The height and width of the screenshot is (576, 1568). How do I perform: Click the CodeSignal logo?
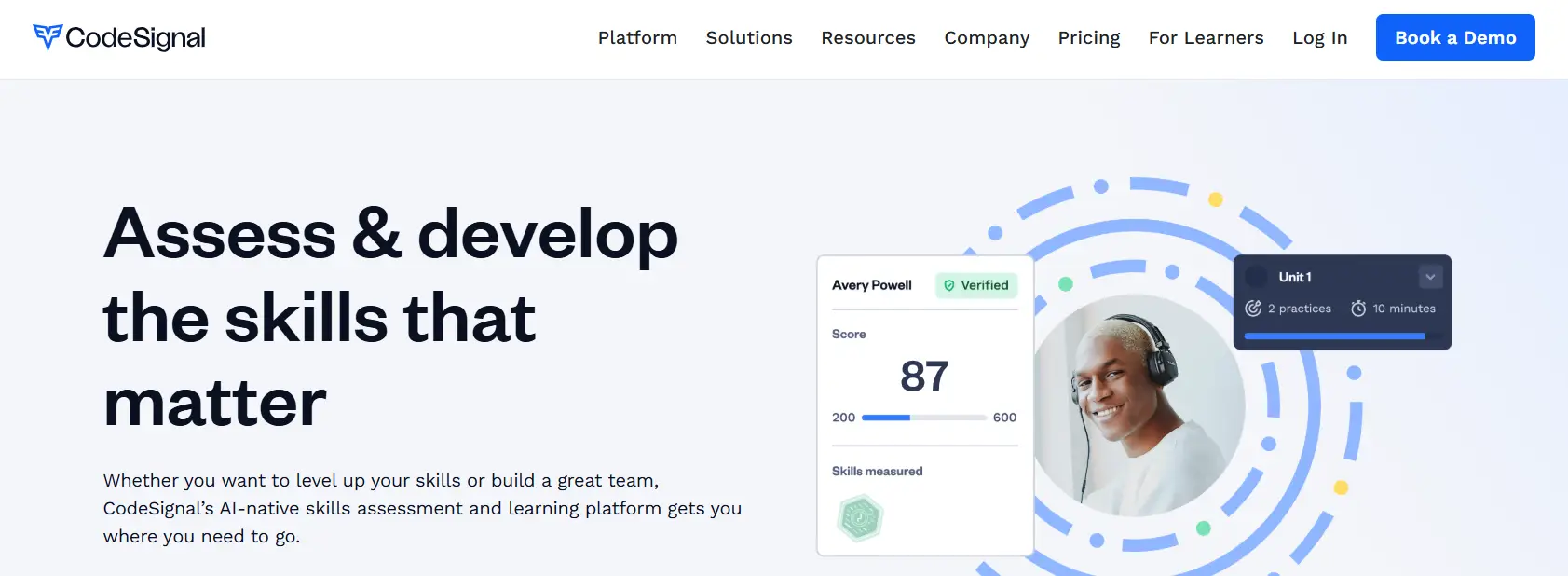point(119,37)
